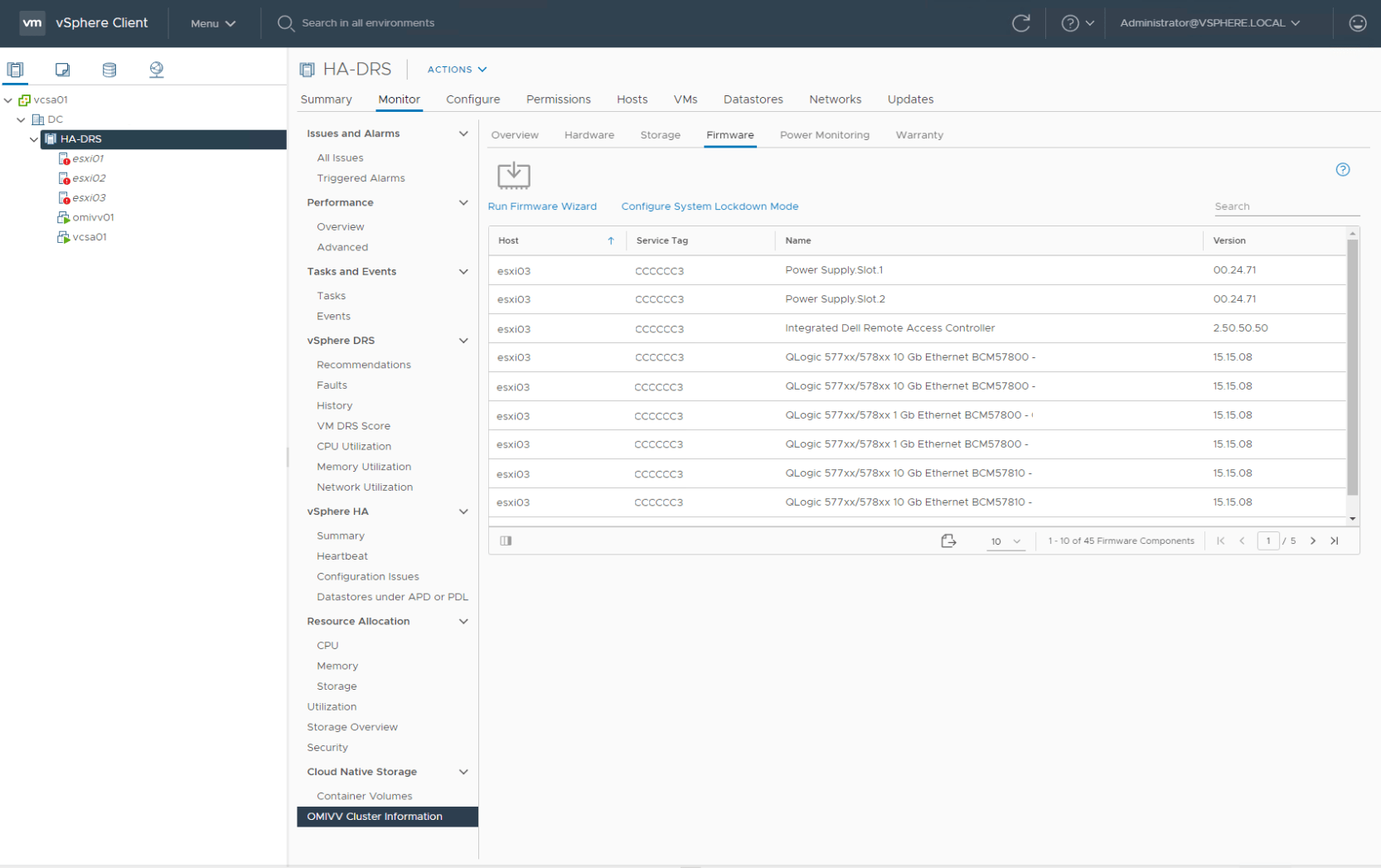The height and width of the screenshot is (868, 1381).
Task: Collapse Cloud Native Storage section
Action: point(463,772)
